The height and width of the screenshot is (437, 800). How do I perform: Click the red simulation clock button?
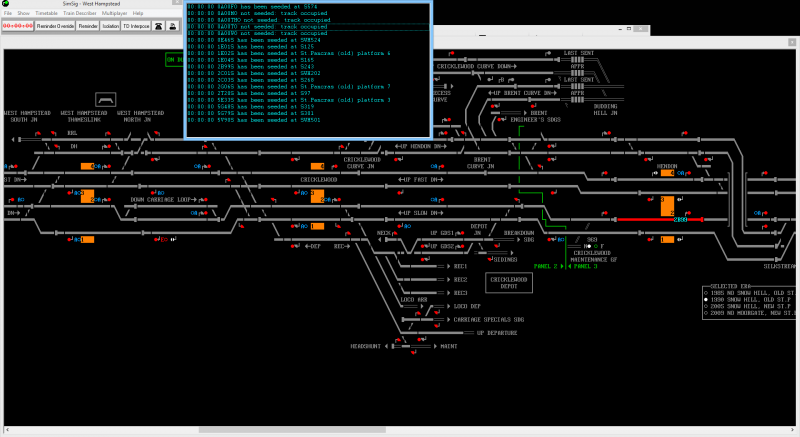pos(18,26)
